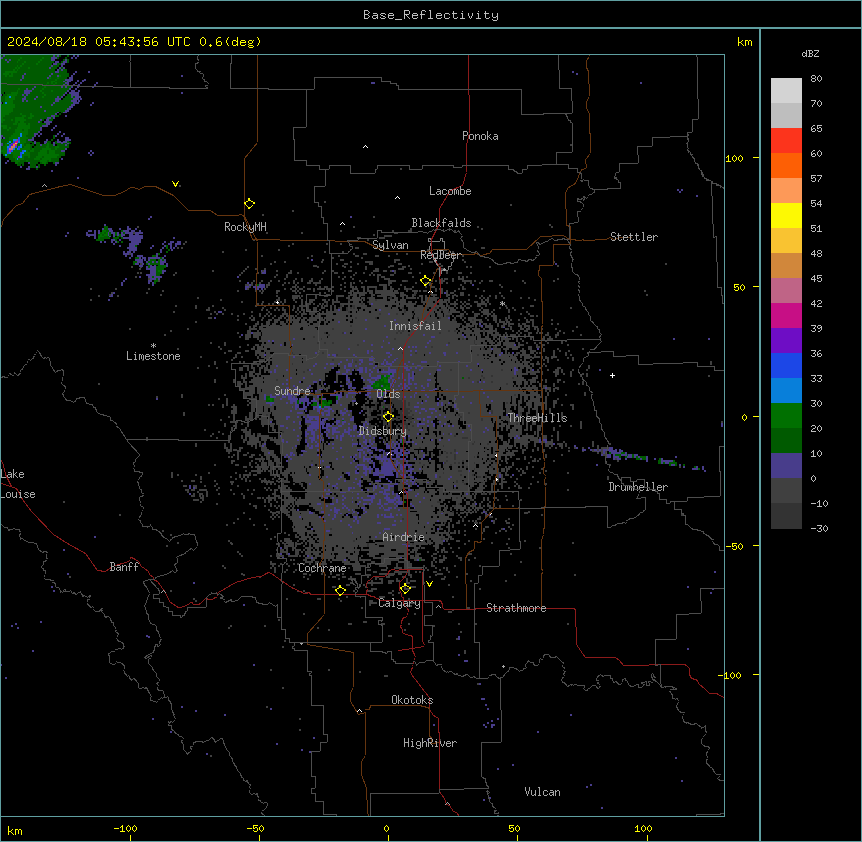Click the asterisk marker above Limestone label
This screenshot has height=842, width=862.
click(x=153, y=346)
